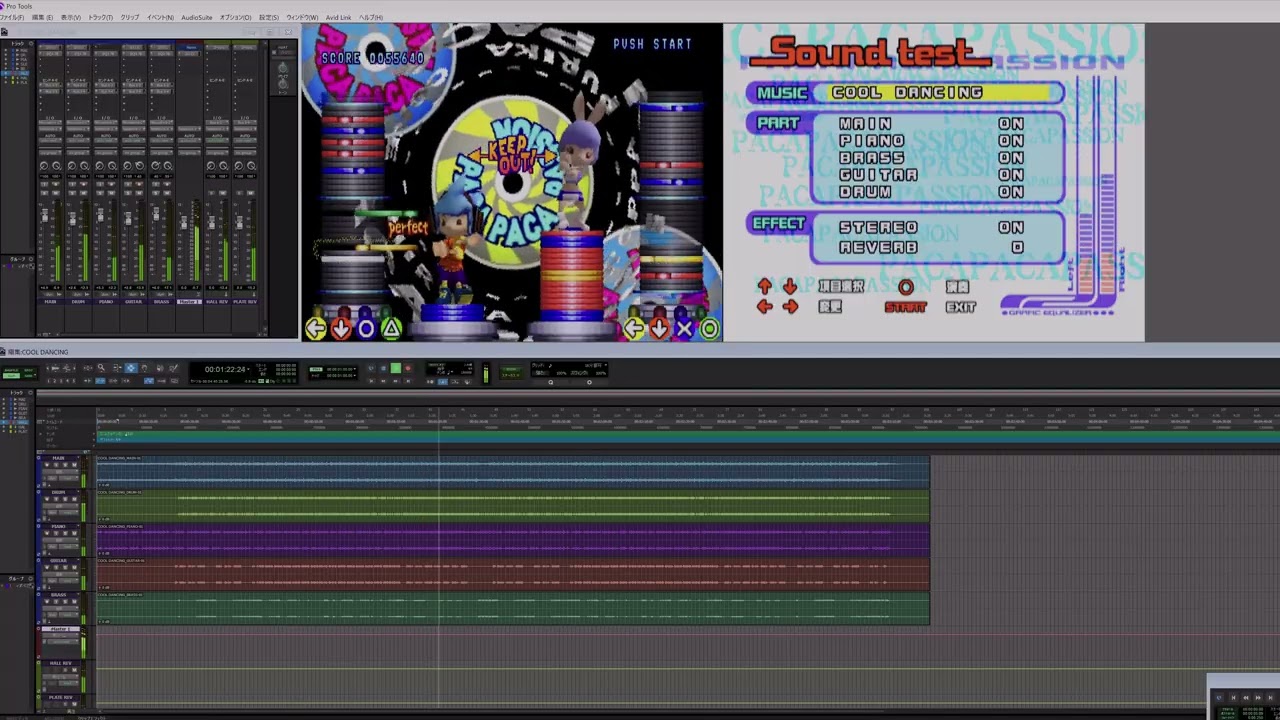Mute the DRUM track in Edit window

click(x=74, y=499)
